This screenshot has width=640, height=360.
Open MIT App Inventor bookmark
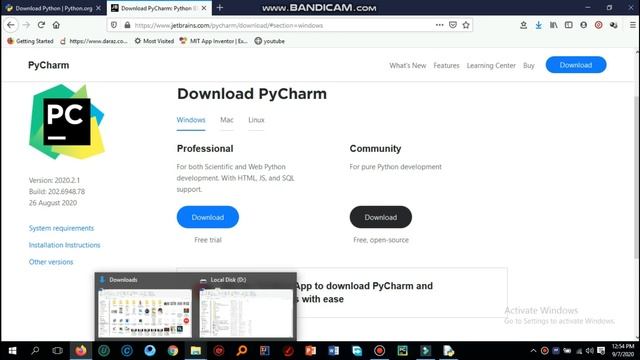tap(214, 41)
